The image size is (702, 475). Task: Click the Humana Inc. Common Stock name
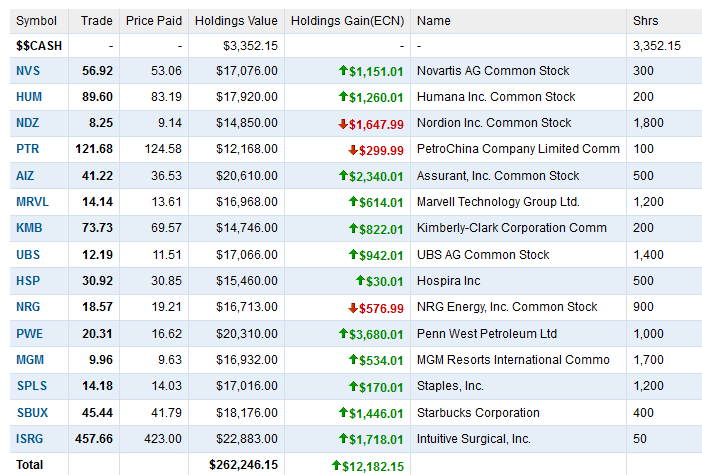496,97
